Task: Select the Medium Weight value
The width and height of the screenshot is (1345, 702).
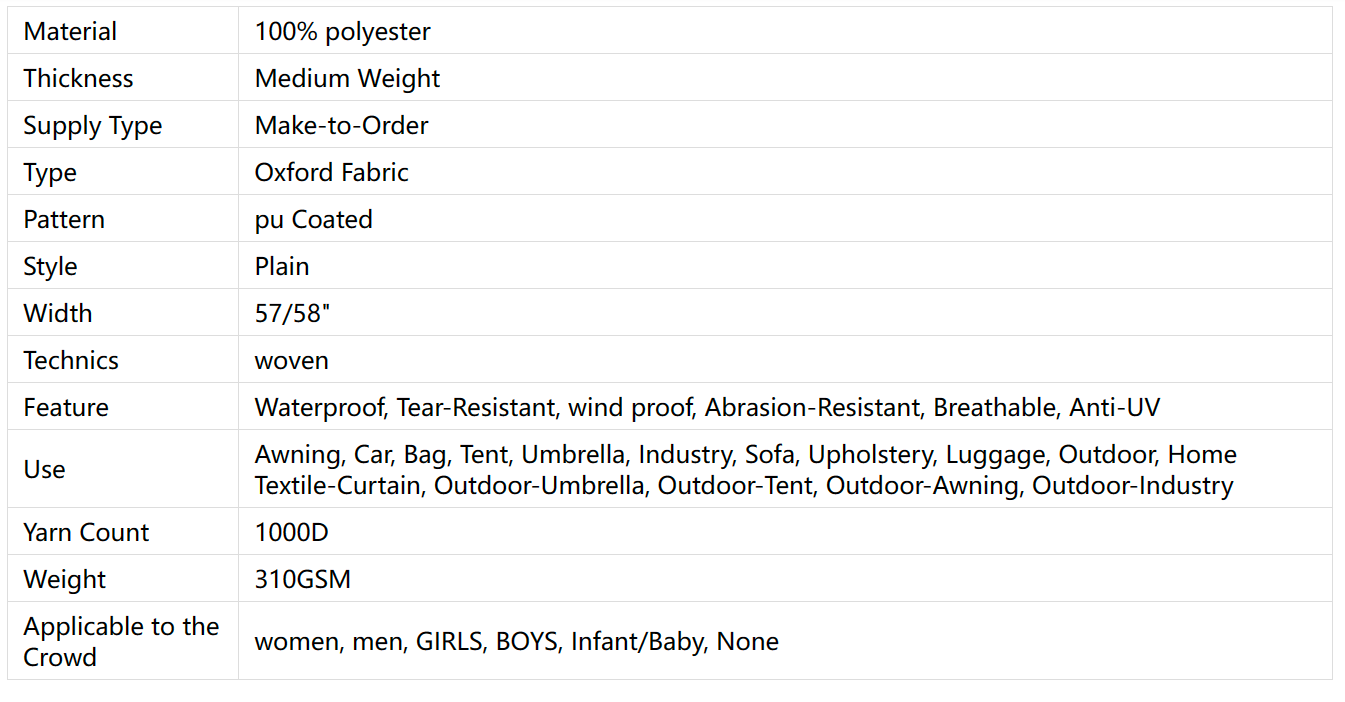Action: point(347,78)
